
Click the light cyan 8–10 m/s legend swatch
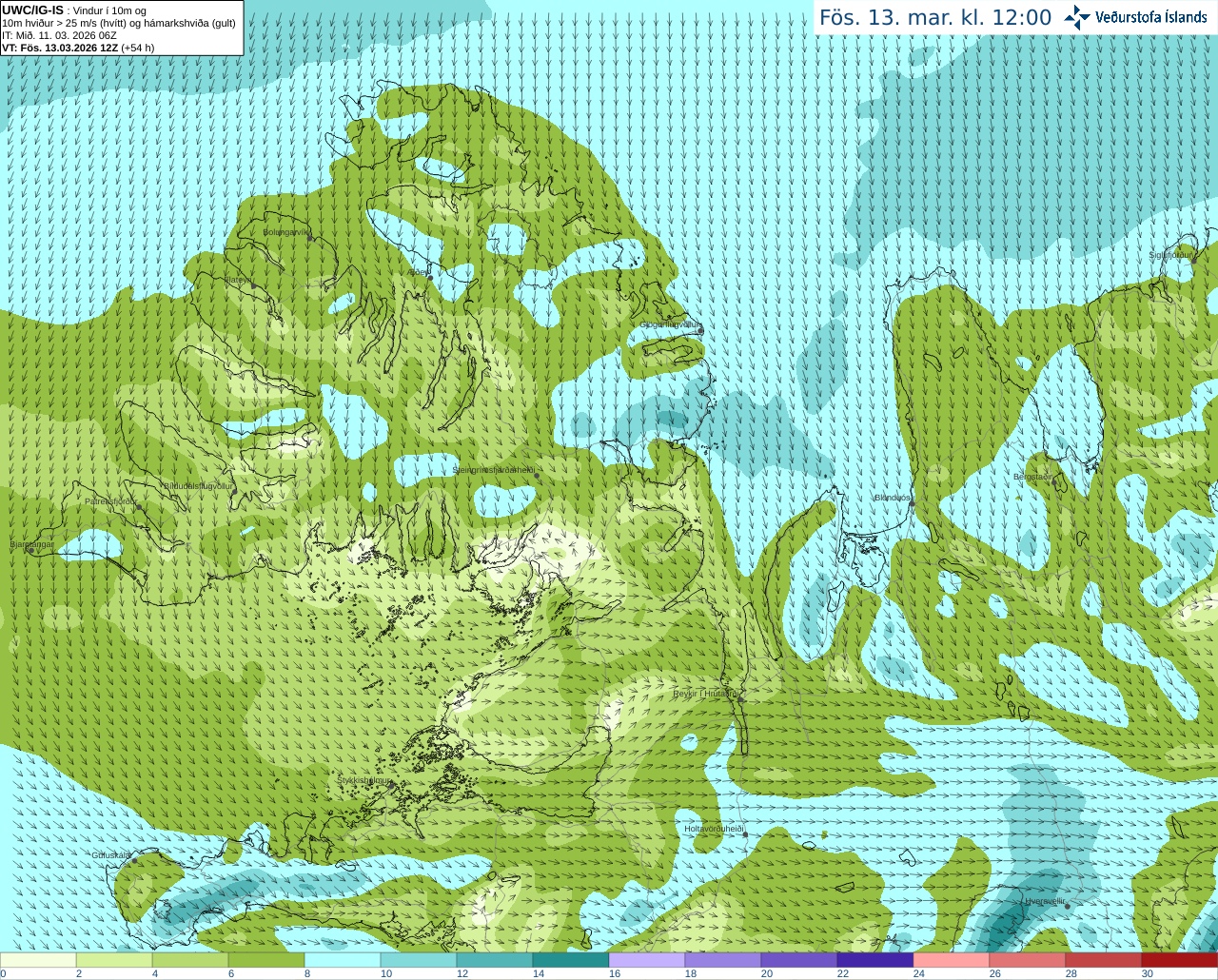(343, 960)
